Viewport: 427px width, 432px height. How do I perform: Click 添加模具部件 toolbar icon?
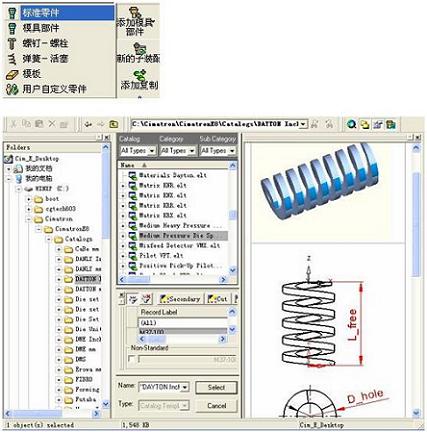[136, 22]
